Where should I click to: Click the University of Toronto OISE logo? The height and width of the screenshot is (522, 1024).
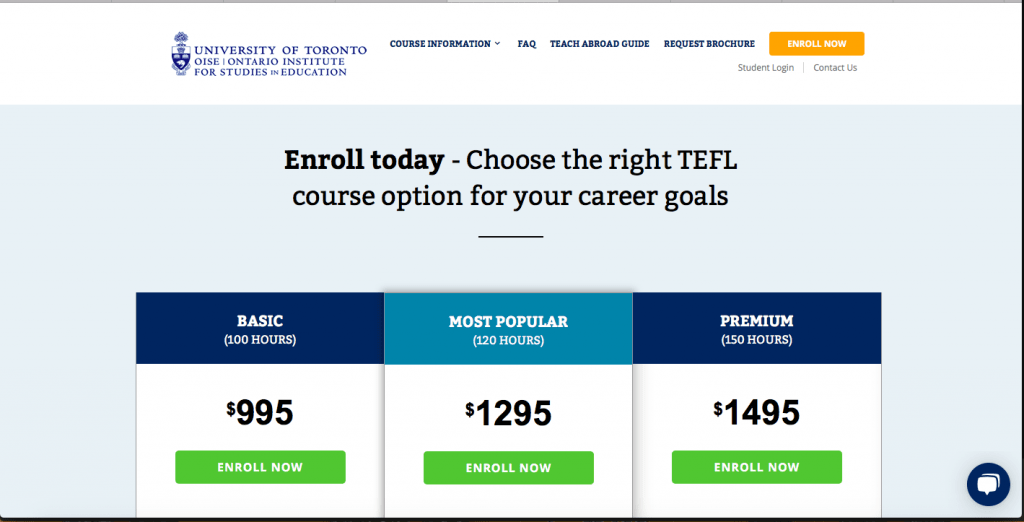pyautogui.click(x=268, y=54)
